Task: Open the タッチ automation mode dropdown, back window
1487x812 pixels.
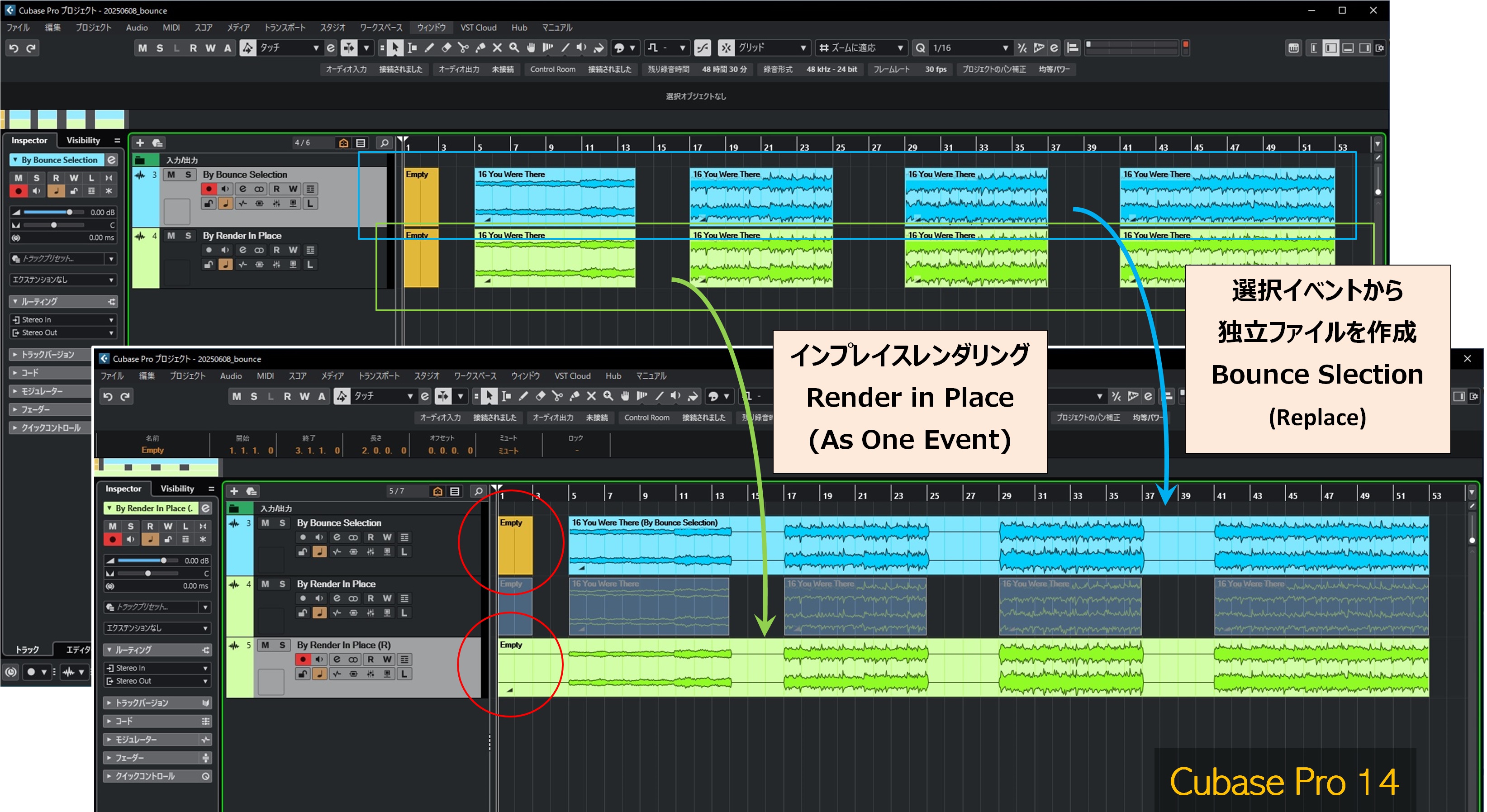Action: click(x=290, y=48)
